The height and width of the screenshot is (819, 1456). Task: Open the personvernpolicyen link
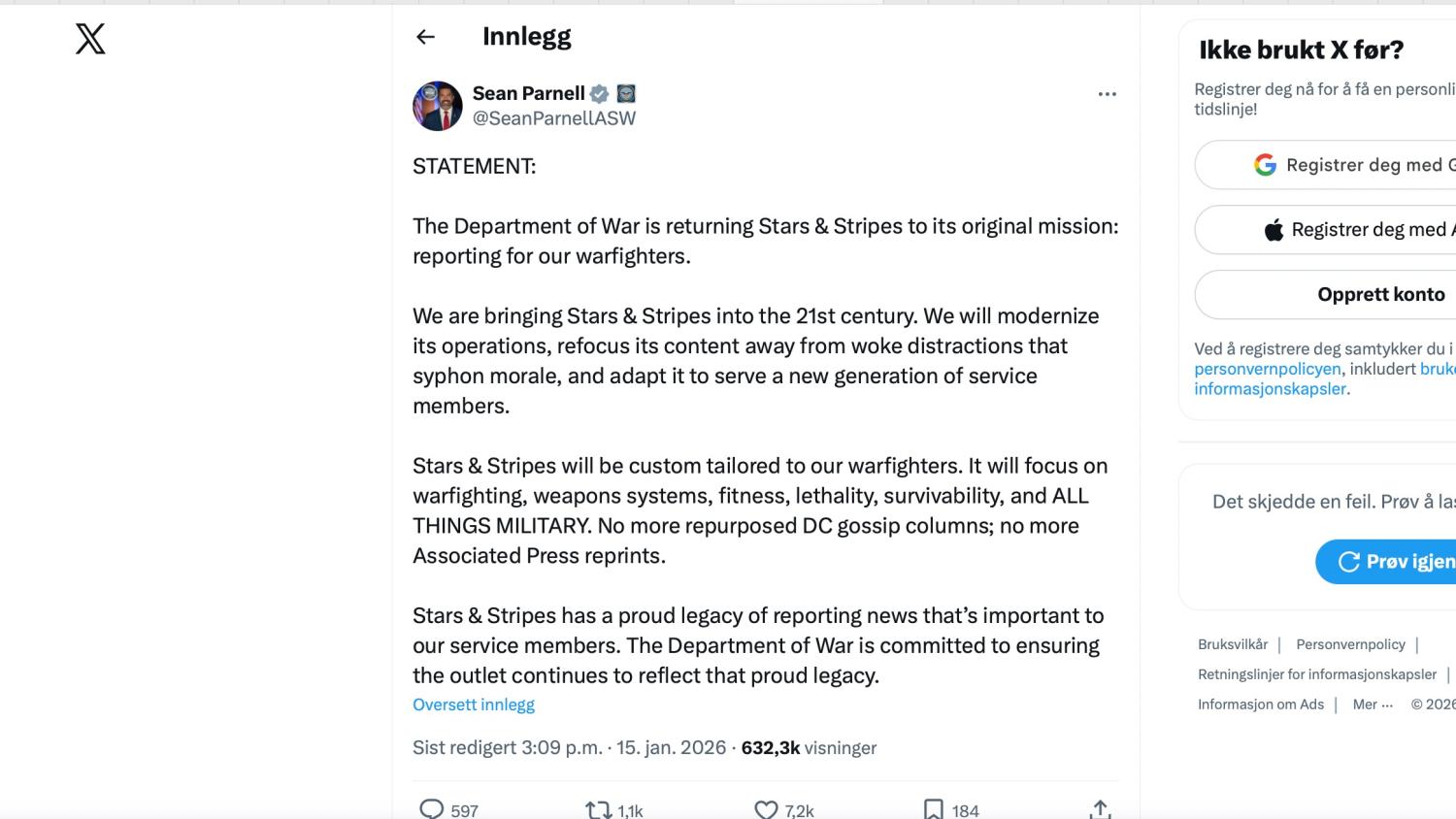point(1267,369)
